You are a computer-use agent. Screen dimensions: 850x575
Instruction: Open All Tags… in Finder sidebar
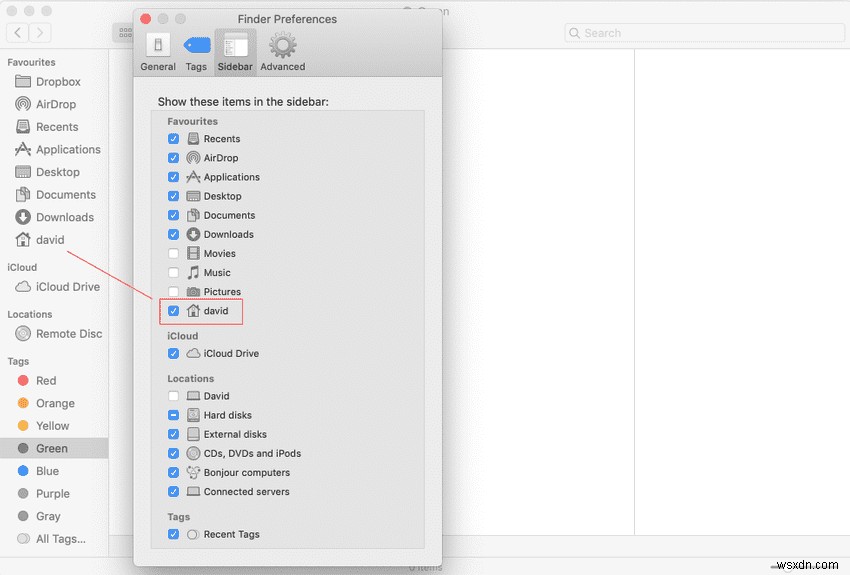(54, 539)
